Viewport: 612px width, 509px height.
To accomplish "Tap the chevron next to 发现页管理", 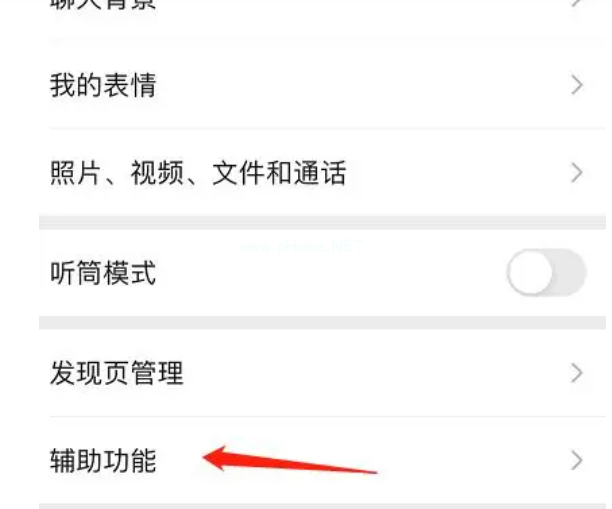I will (x=577, y=373).
